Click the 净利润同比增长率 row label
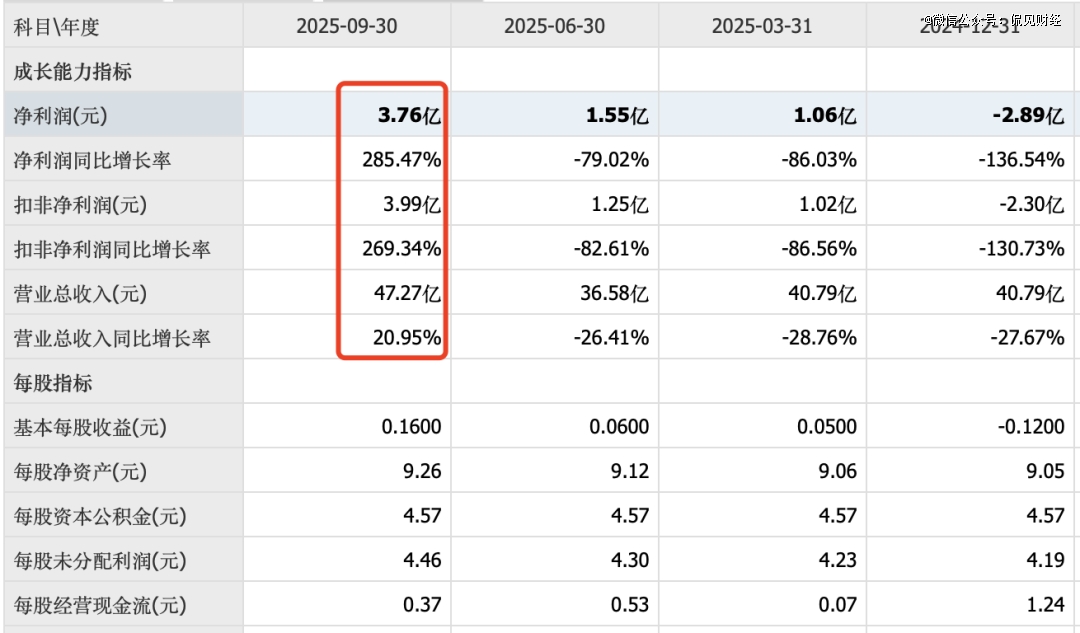 (92, 160)
